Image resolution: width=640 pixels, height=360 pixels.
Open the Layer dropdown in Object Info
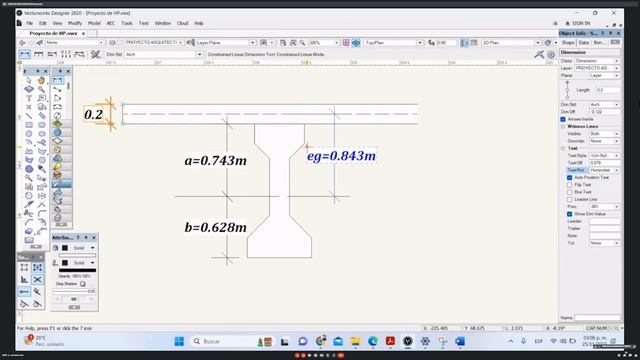[x=597, y=68]
